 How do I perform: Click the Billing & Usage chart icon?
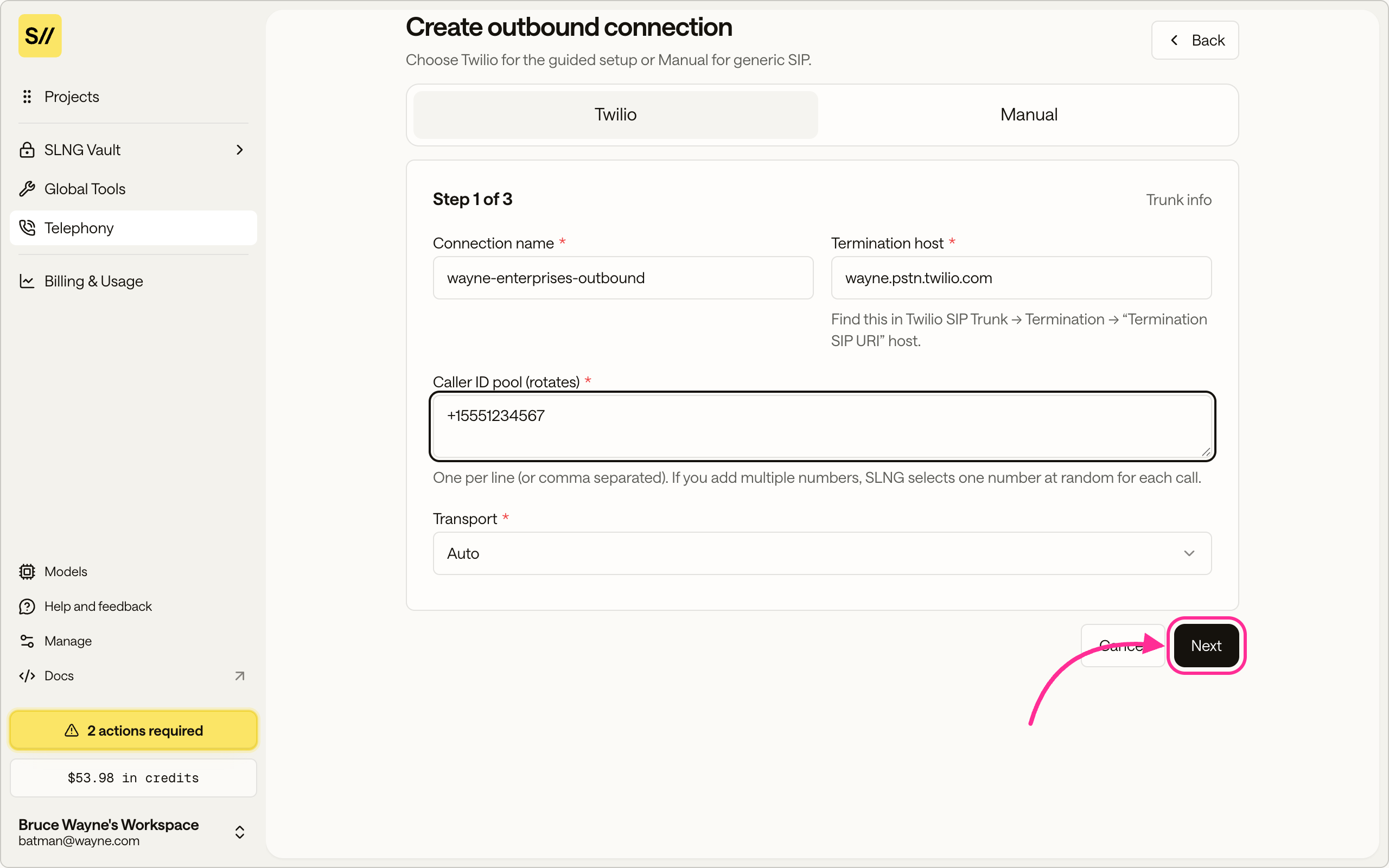(x=27, y=280)
